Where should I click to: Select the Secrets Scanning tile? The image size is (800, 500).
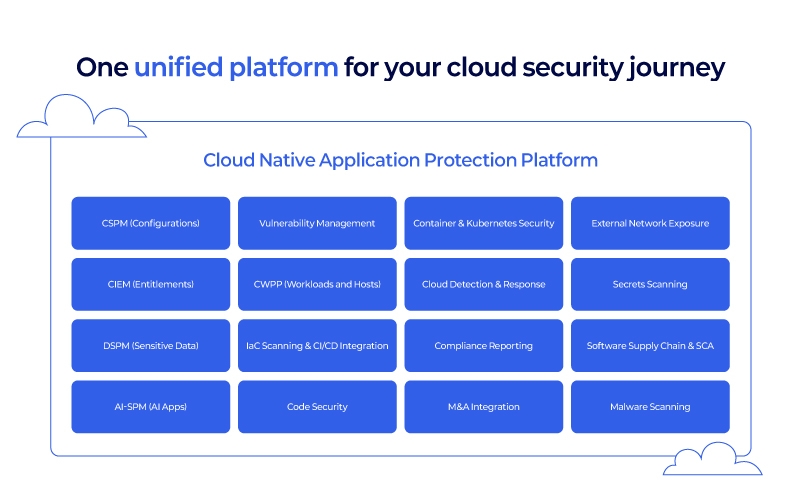(650, 284)
